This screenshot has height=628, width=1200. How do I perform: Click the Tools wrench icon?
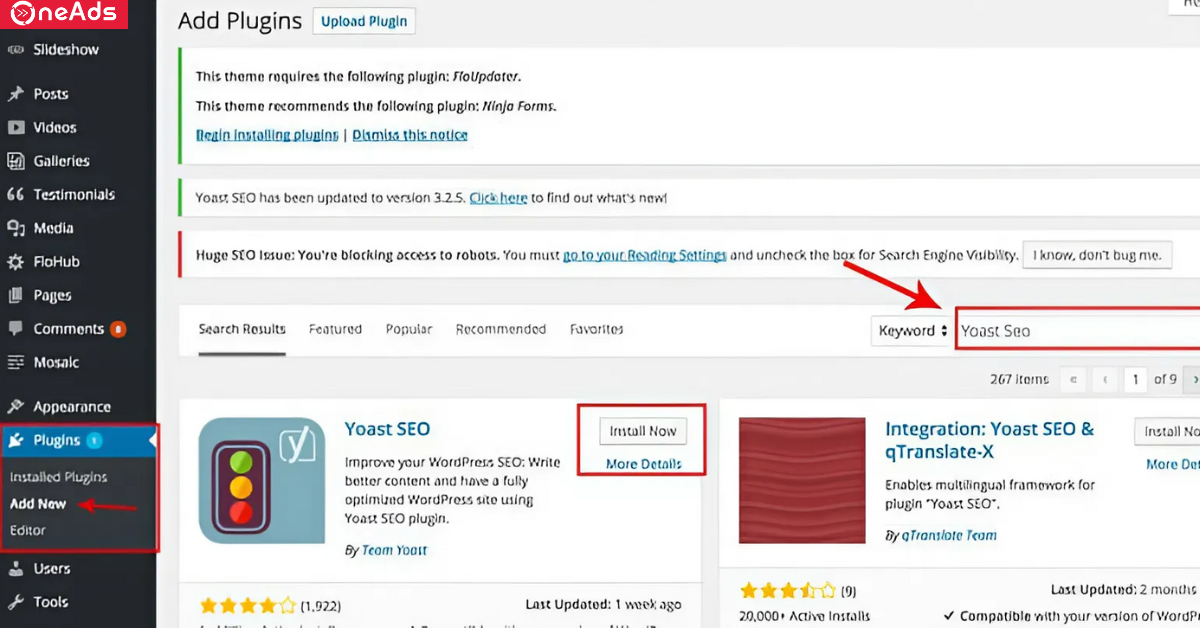click(x=15, y=602)
